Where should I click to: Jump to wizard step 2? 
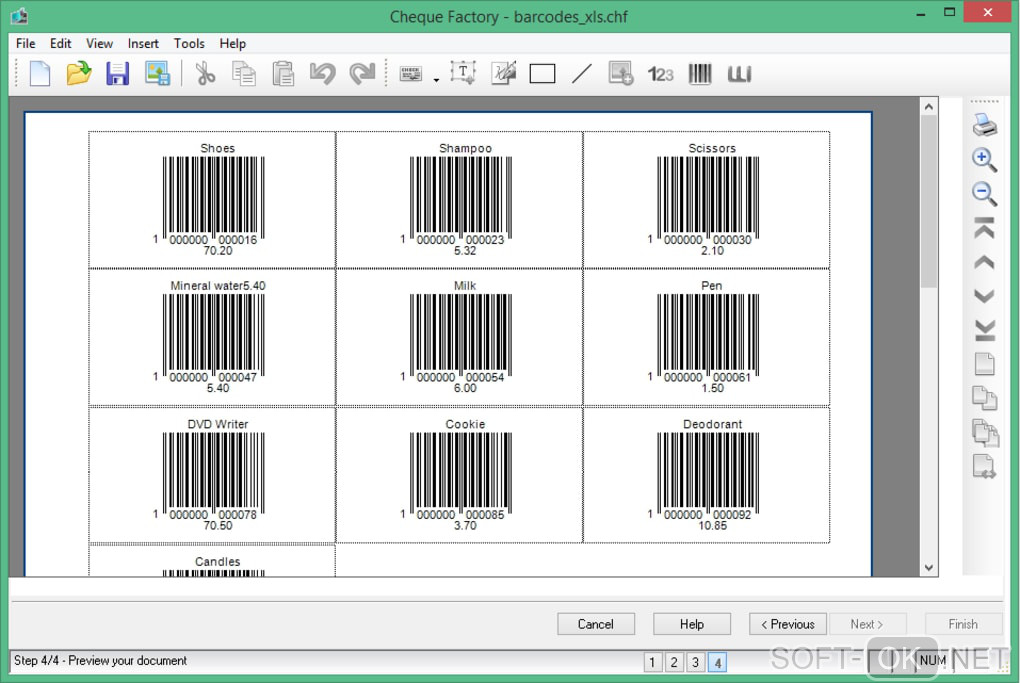click(674, 662)
